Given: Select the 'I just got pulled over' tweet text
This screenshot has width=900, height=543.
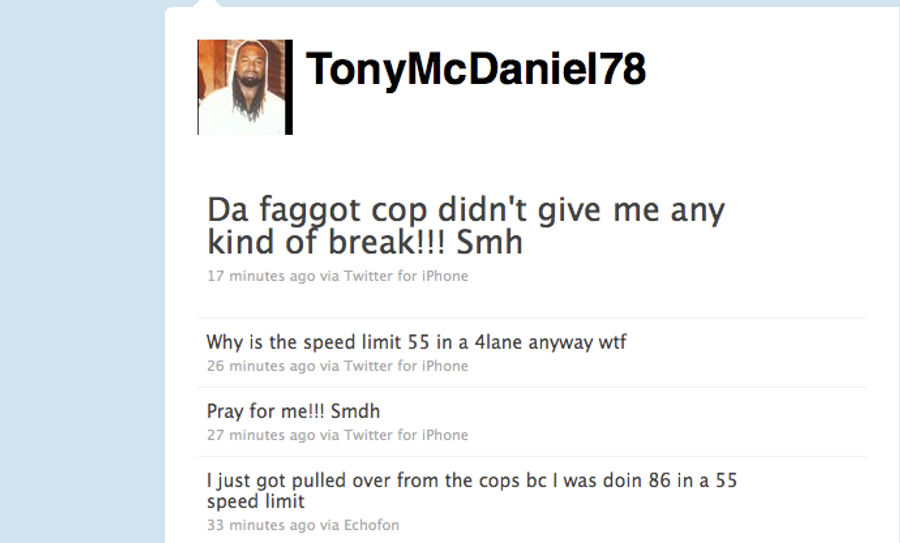Looking at the screenshot, I should pyautogui.click(x=472, y=491).
